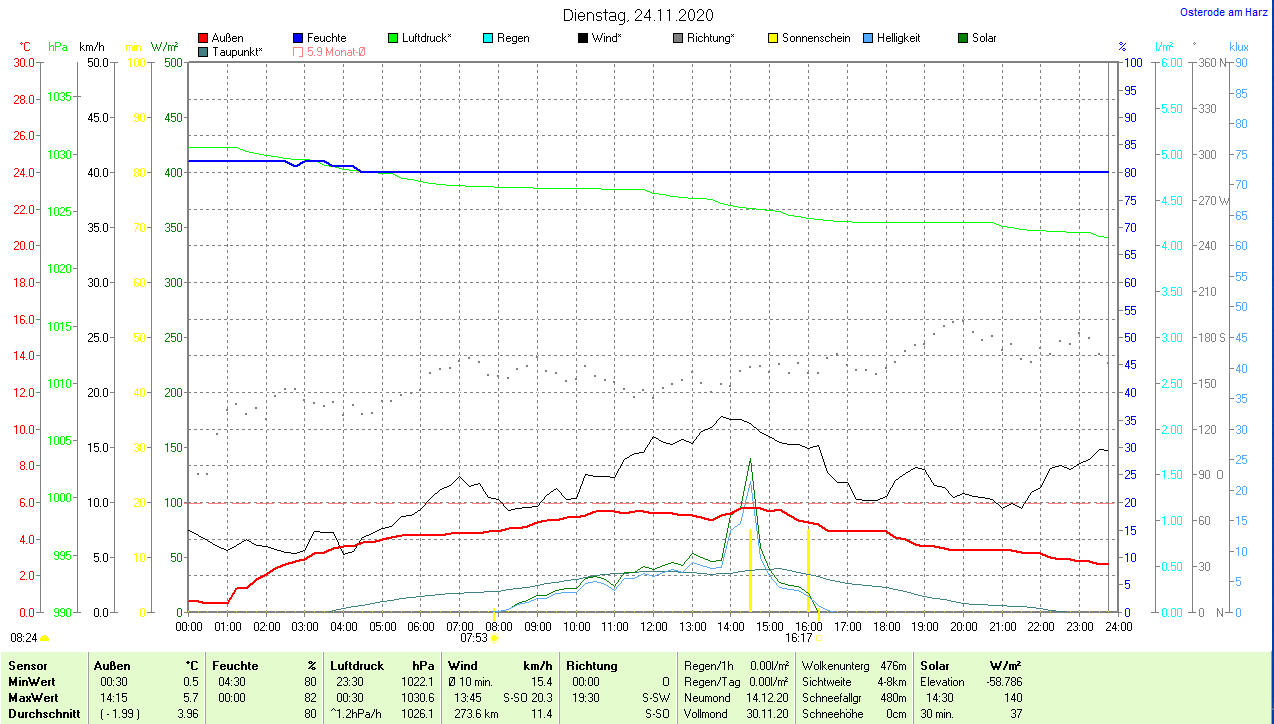Image resolution: width=1274 pixels, height=724 pixels.
Task: Click the Sensor header in statistics table
Action: point(26,665)
